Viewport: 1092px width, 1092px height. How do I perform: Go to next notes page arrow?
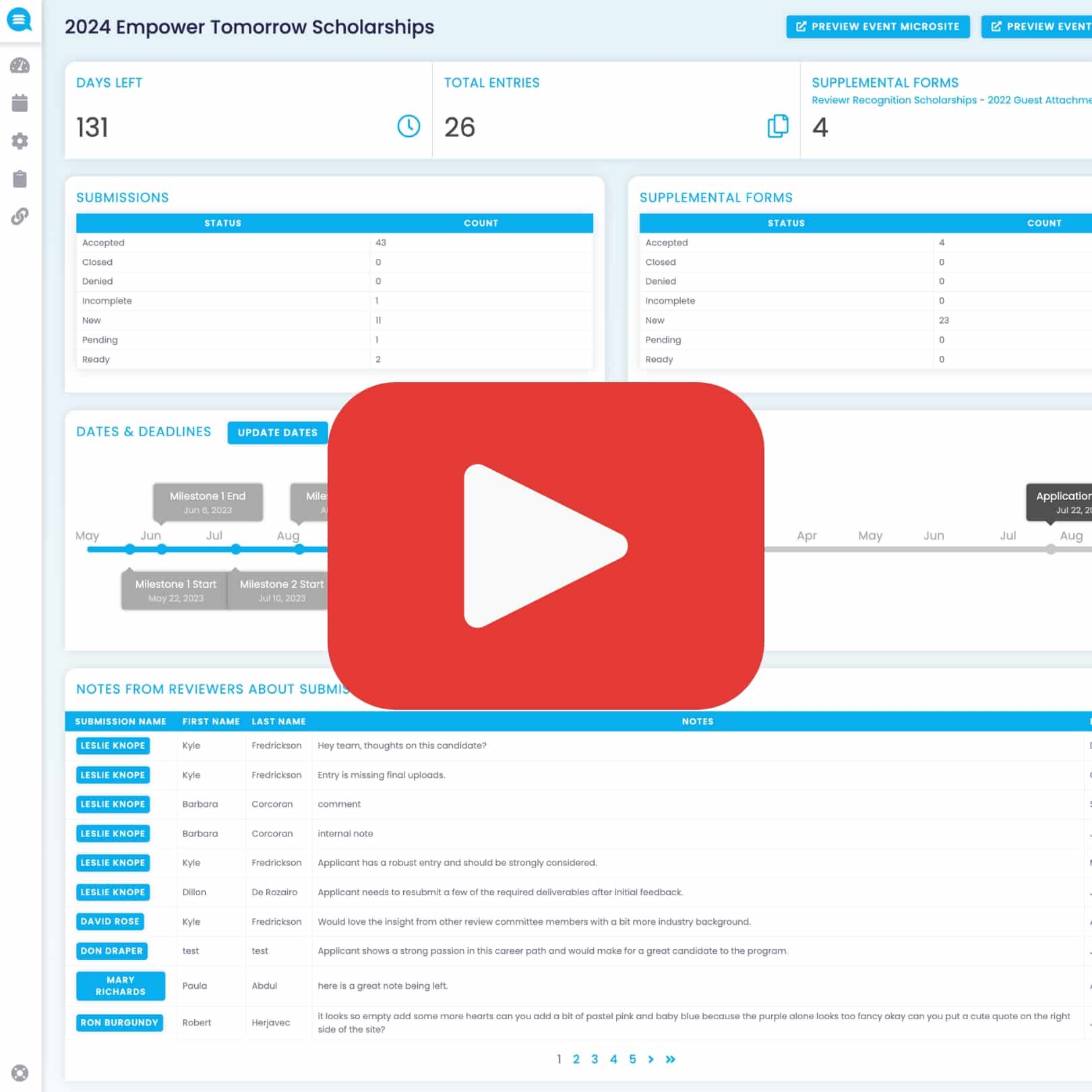tap(650, 1059)
